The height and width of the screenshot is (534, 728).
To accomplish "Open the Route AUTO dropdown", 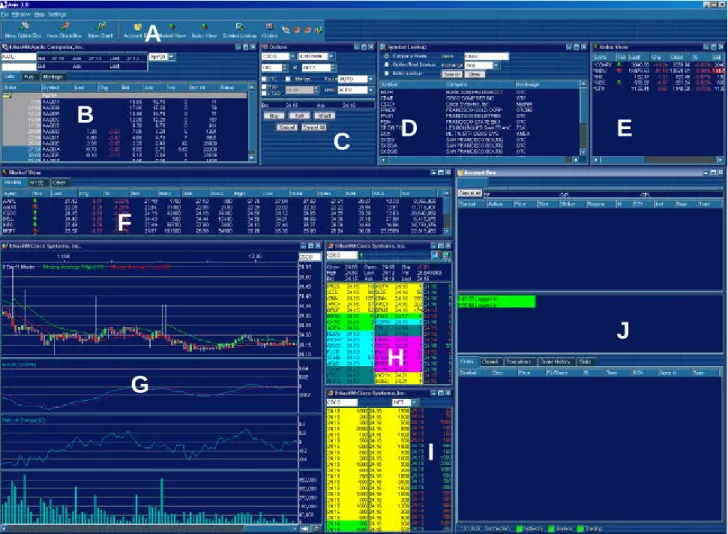I will click(370, 79).
